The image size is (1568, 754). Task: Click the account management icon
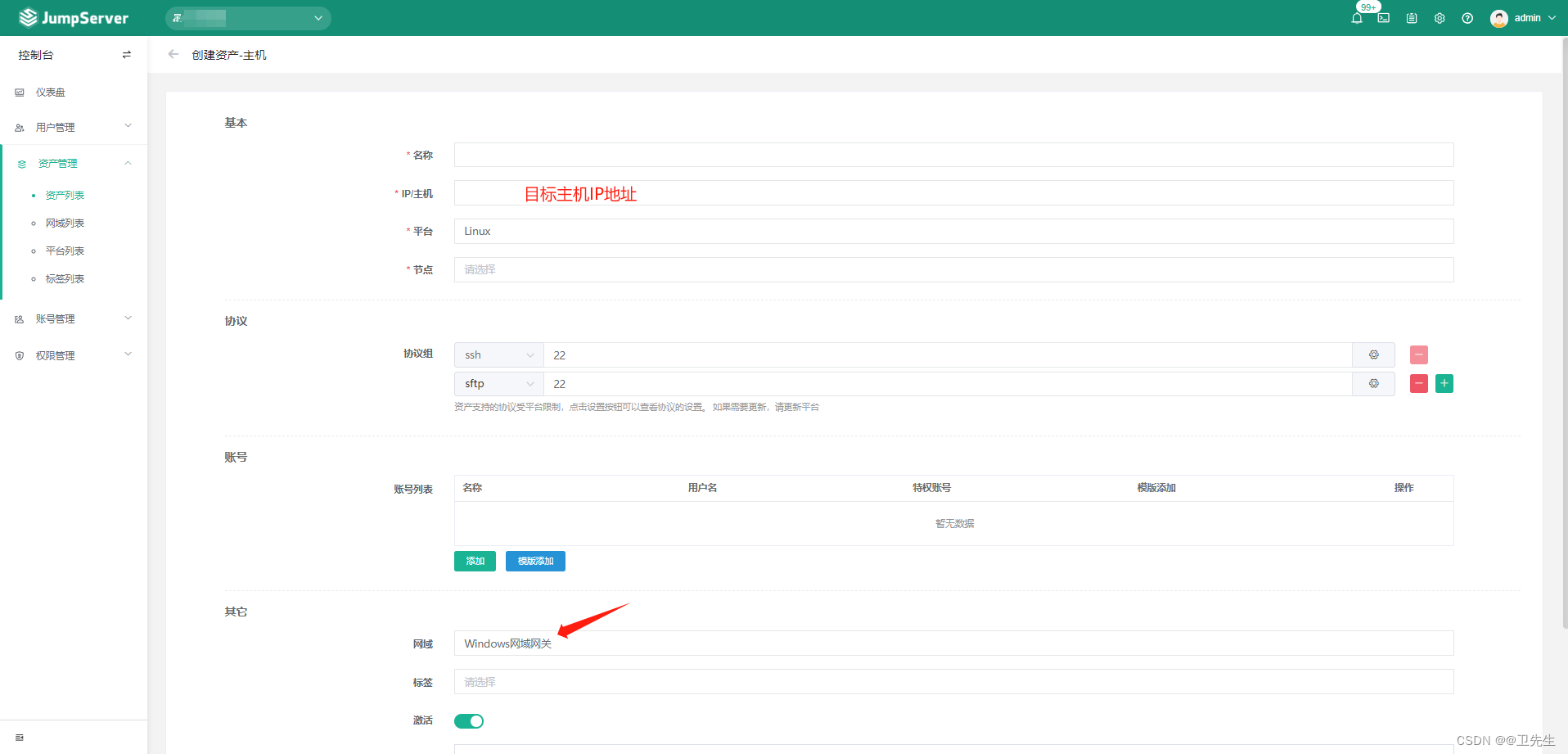point(20,319)
